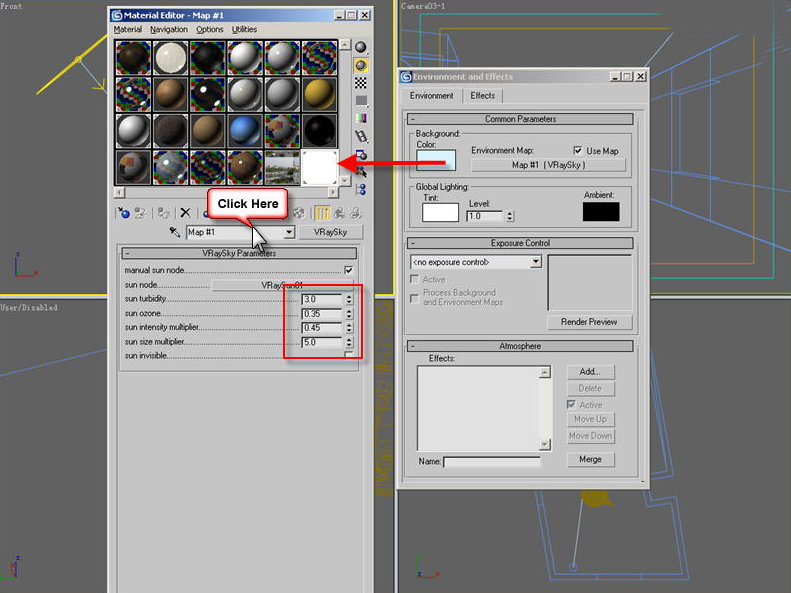The image size is (791, 593).
Task: Click the Go Forward to Sibling icon
Action: [x=356, y=213]
